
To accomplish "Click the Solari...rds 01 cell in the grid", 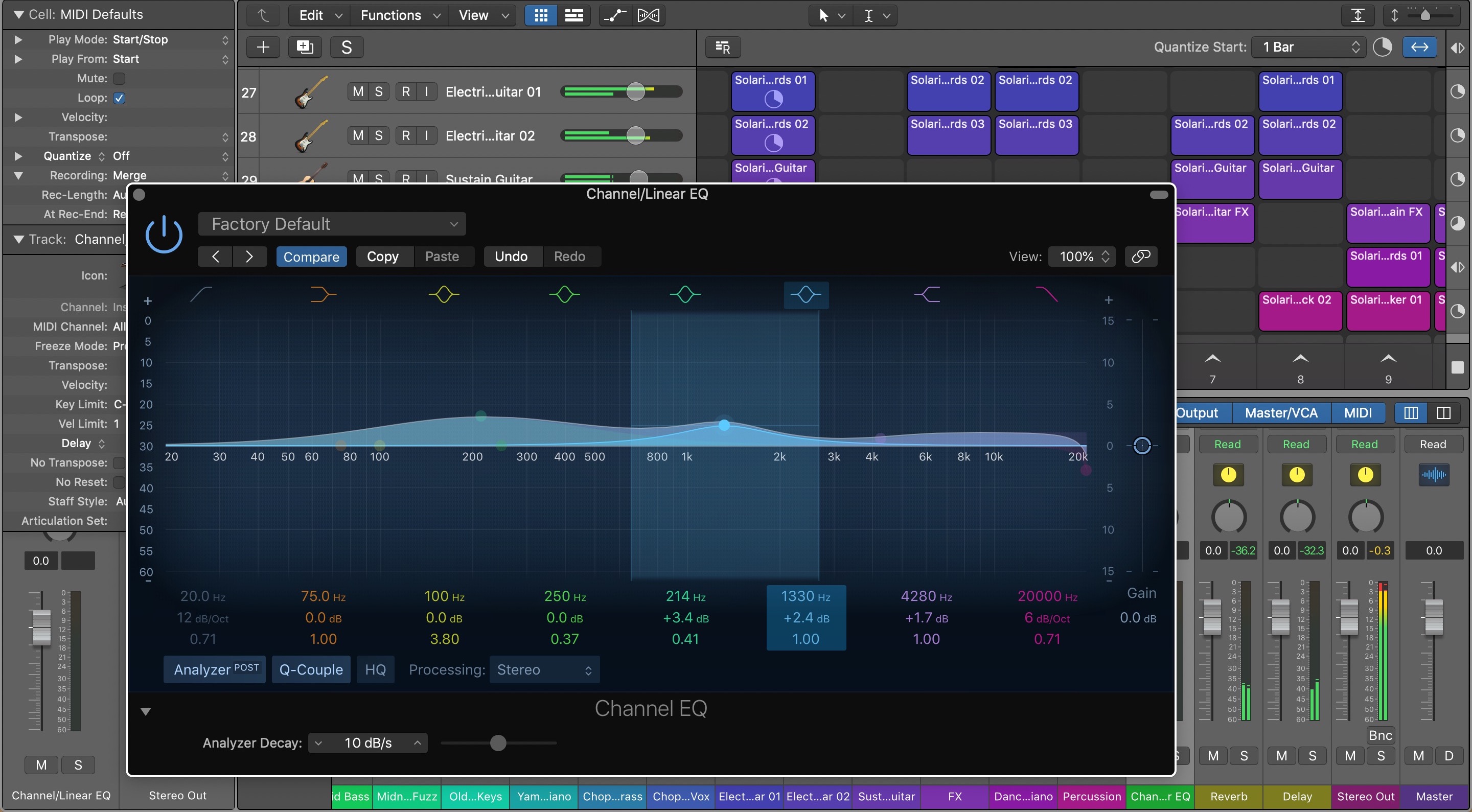I will click(x=772, y=91).
